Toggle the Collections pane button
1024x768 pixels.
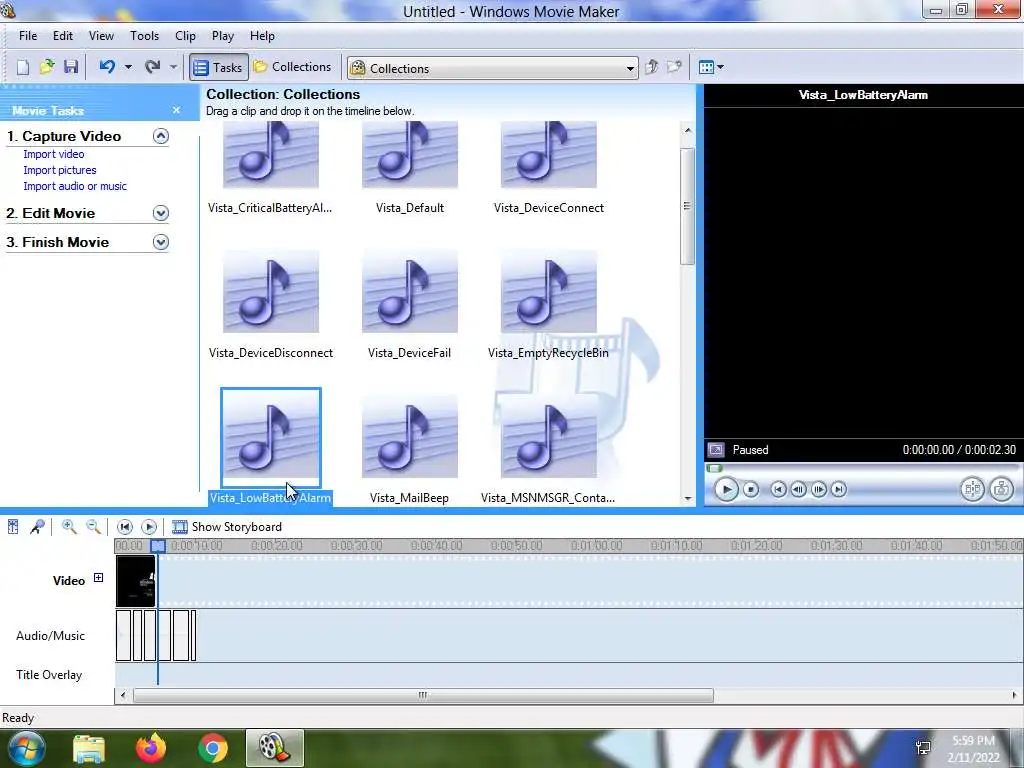click(293, 67)
